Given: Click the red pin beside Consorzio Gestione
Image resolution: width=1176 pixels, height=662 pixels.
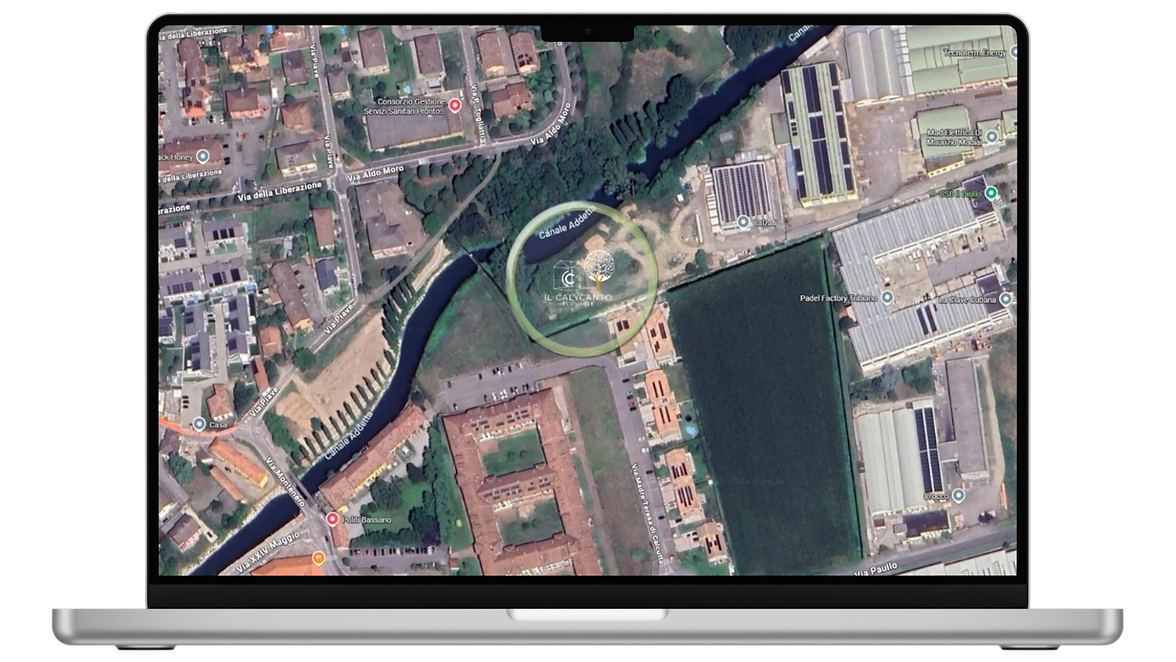Looking at the screenshot, I should [454, 106].
